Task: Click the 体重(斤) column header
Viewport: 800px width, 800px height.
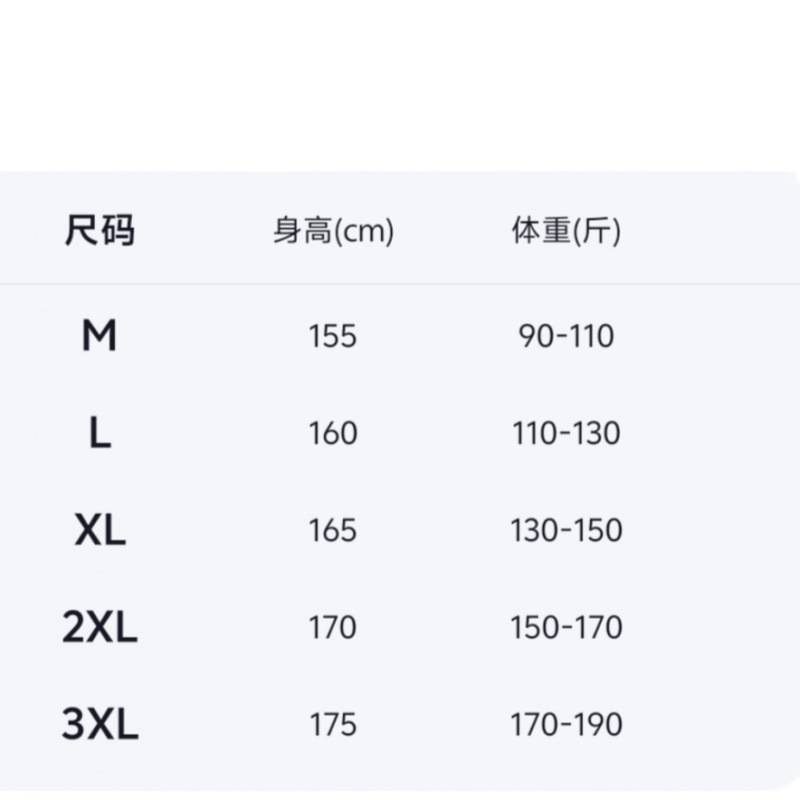Action: 566,232
